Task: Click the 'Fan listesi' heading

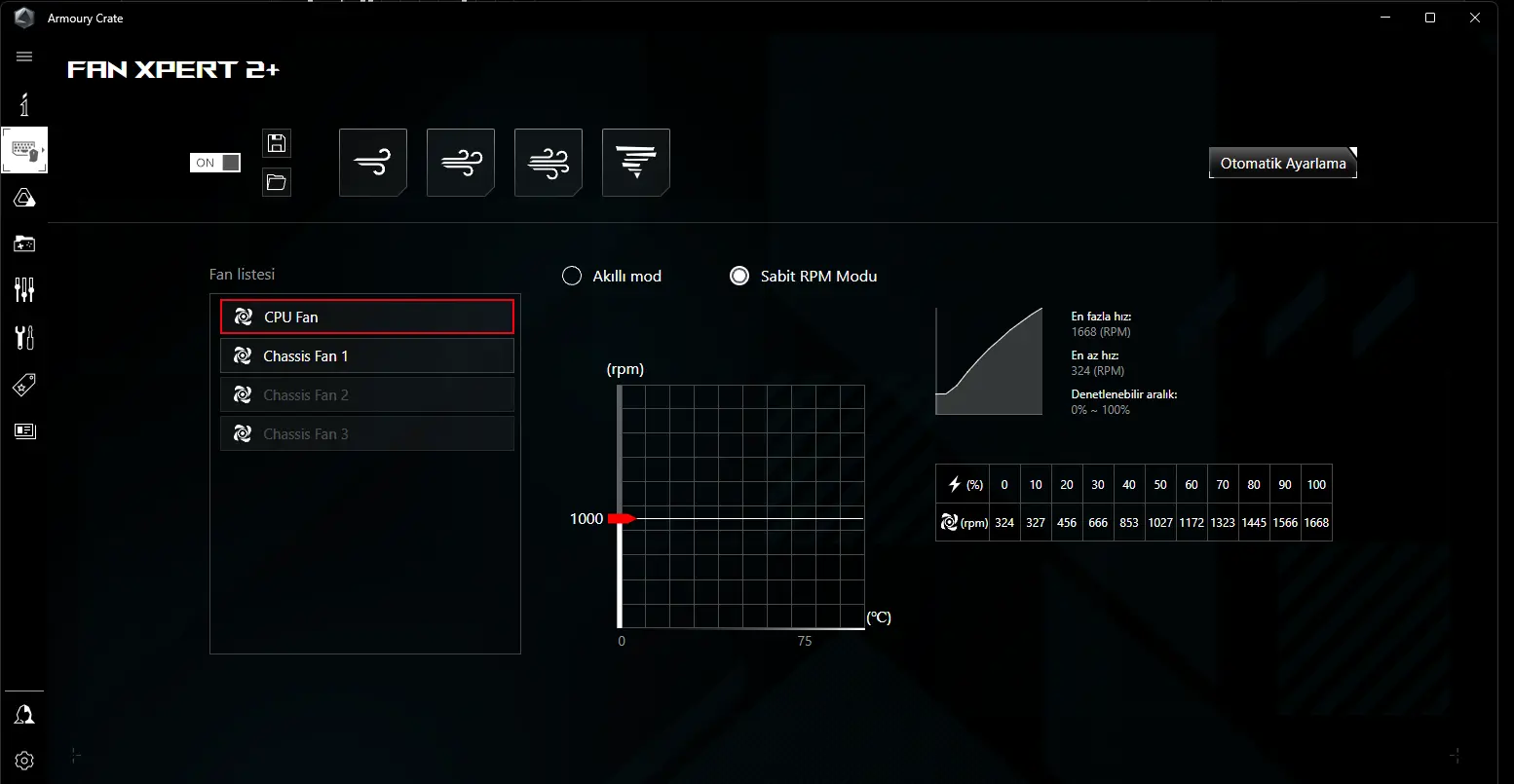Action: [242, 275]
